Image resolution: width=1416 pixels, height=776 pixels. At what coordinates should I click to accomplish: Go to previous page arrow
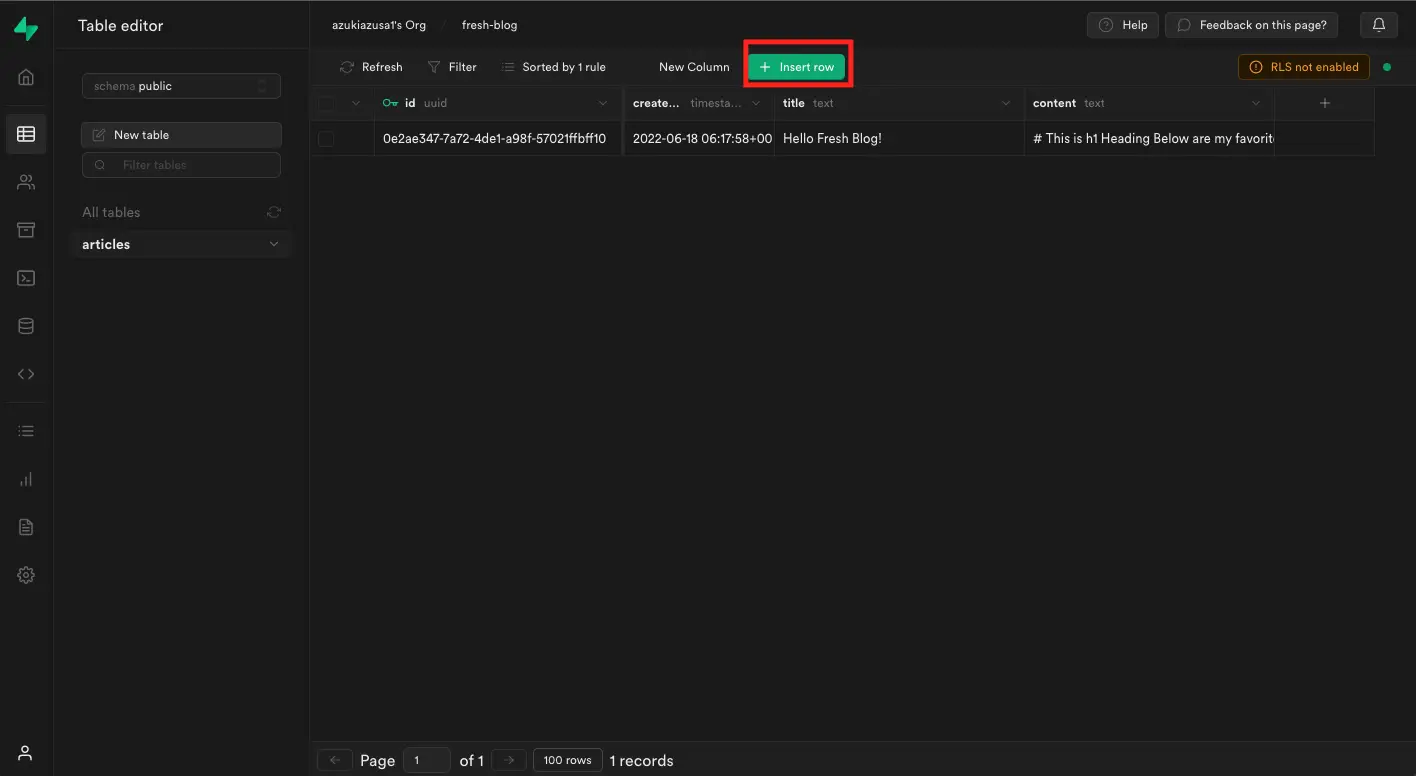pos(335,760)
